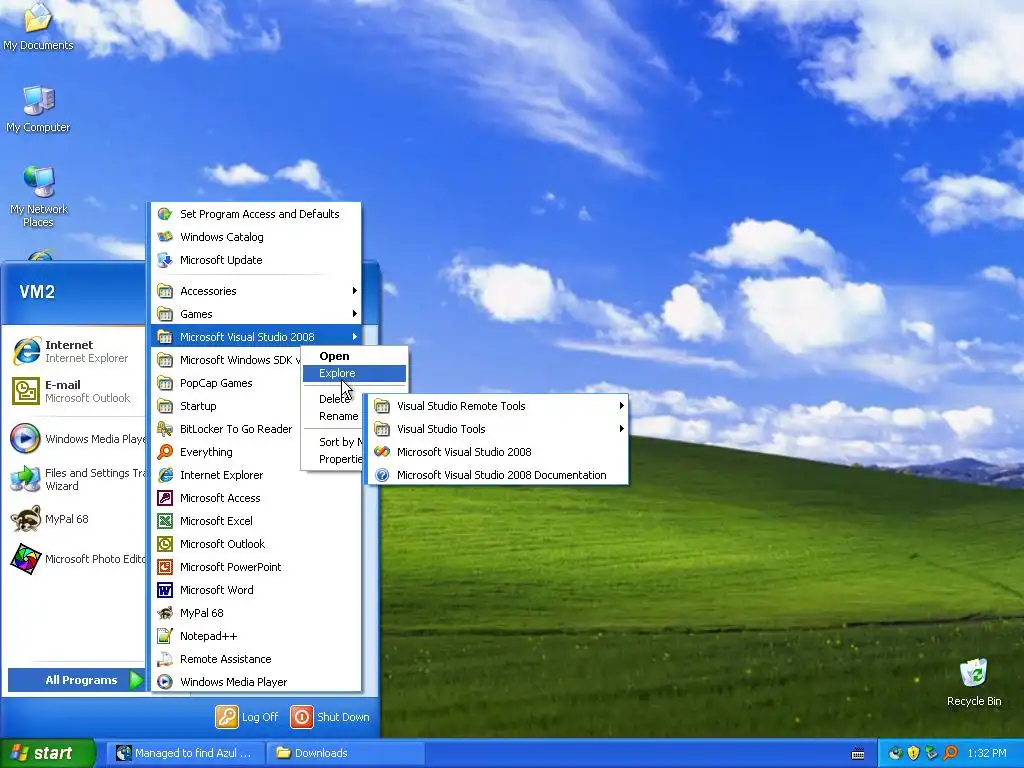The height and width of the screenshot is (768, 1024).
Task: Click the Everything search tray icon
Action: [x=950, y=753]
